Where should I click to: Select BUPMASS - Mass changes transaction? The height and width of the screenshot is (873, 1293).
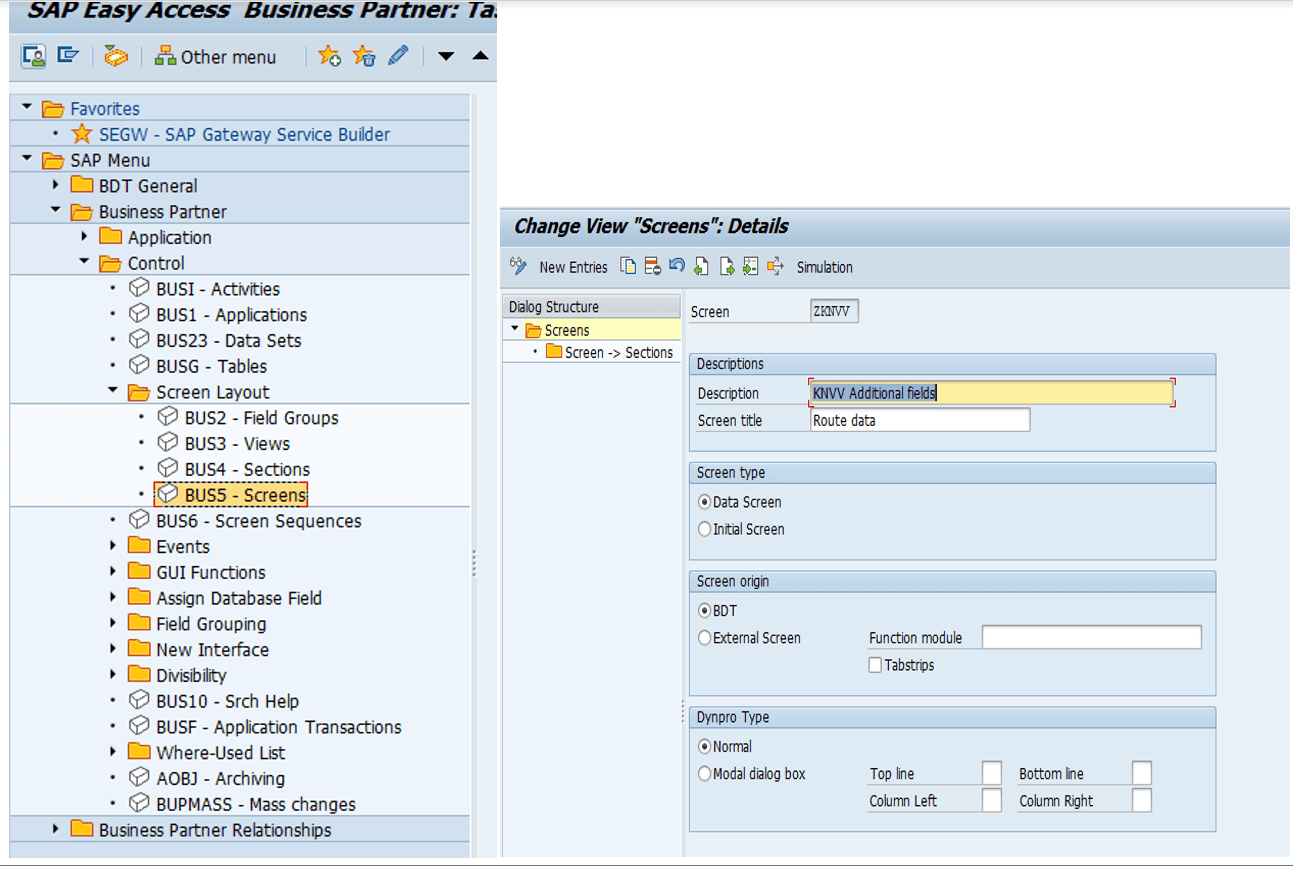click(255, 804)
